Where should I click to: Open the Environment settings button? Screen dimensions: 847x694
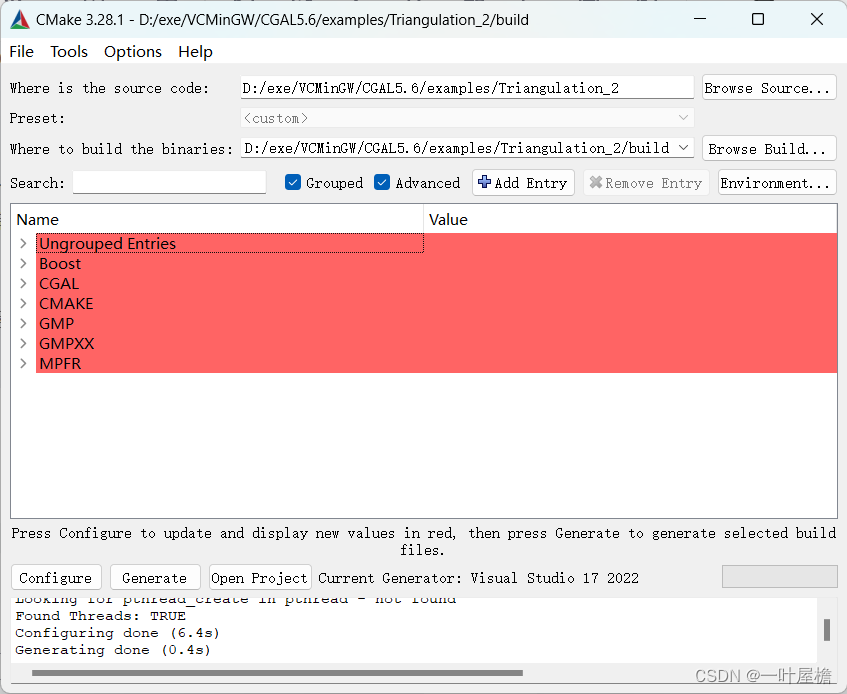[x=777, y=183]
